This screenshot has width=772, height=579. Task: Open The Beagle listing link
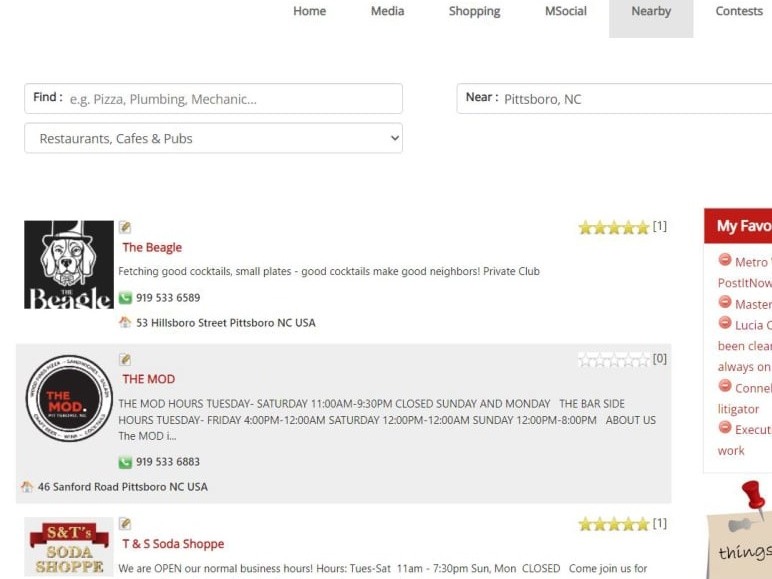152,247
